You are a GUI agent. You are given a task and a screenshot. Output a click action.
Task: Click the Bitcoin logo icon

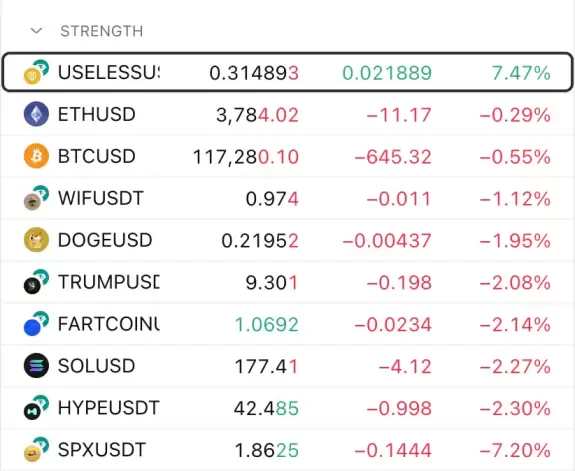[36, 156]
